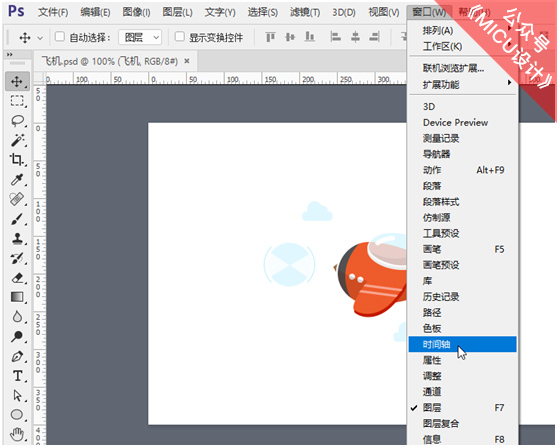Image resolution: width=557 pixels, height=447 pixels.
Task: Select the Blur tool
Action: point(17,317)
